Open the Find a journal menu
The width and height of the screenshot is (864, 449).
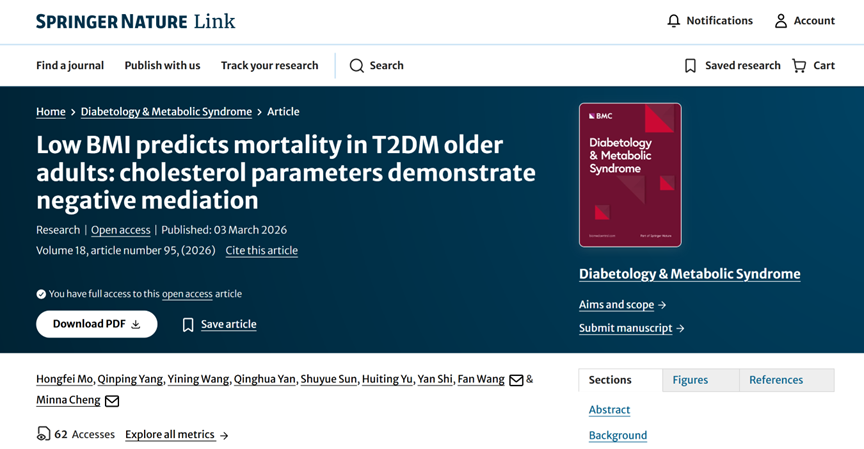pyautogui.click(x=70, y=66)
